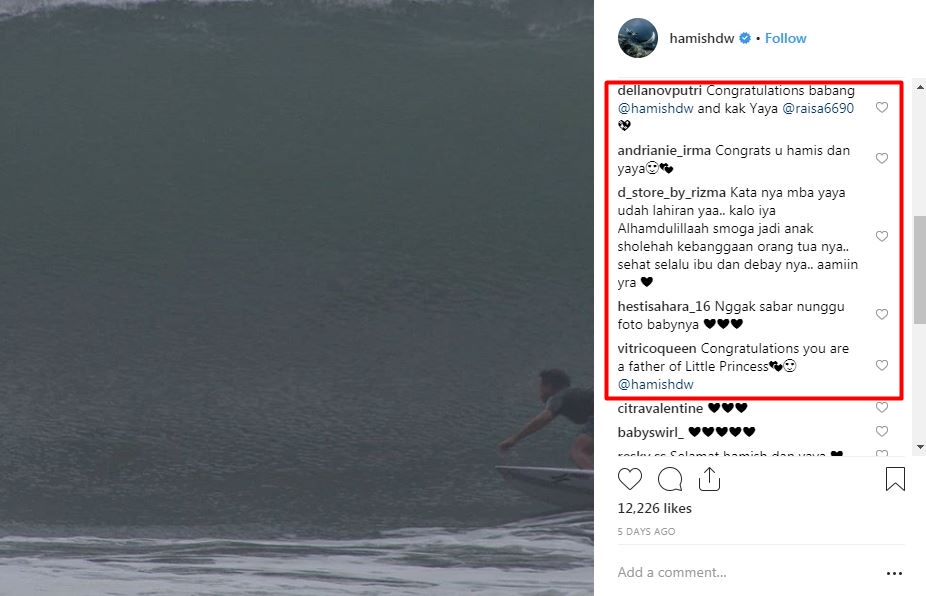Open the three-dot options menu

click(893, 572)
